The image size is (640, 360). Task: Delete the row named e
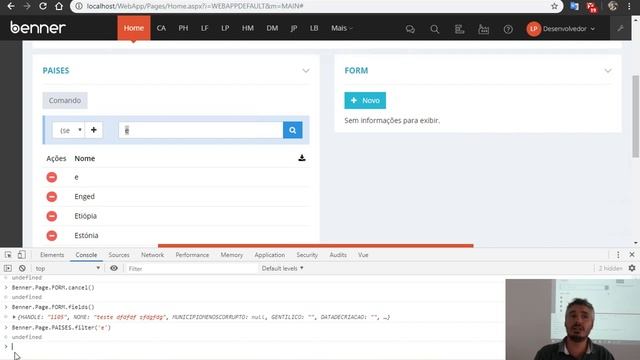point(52,177)
